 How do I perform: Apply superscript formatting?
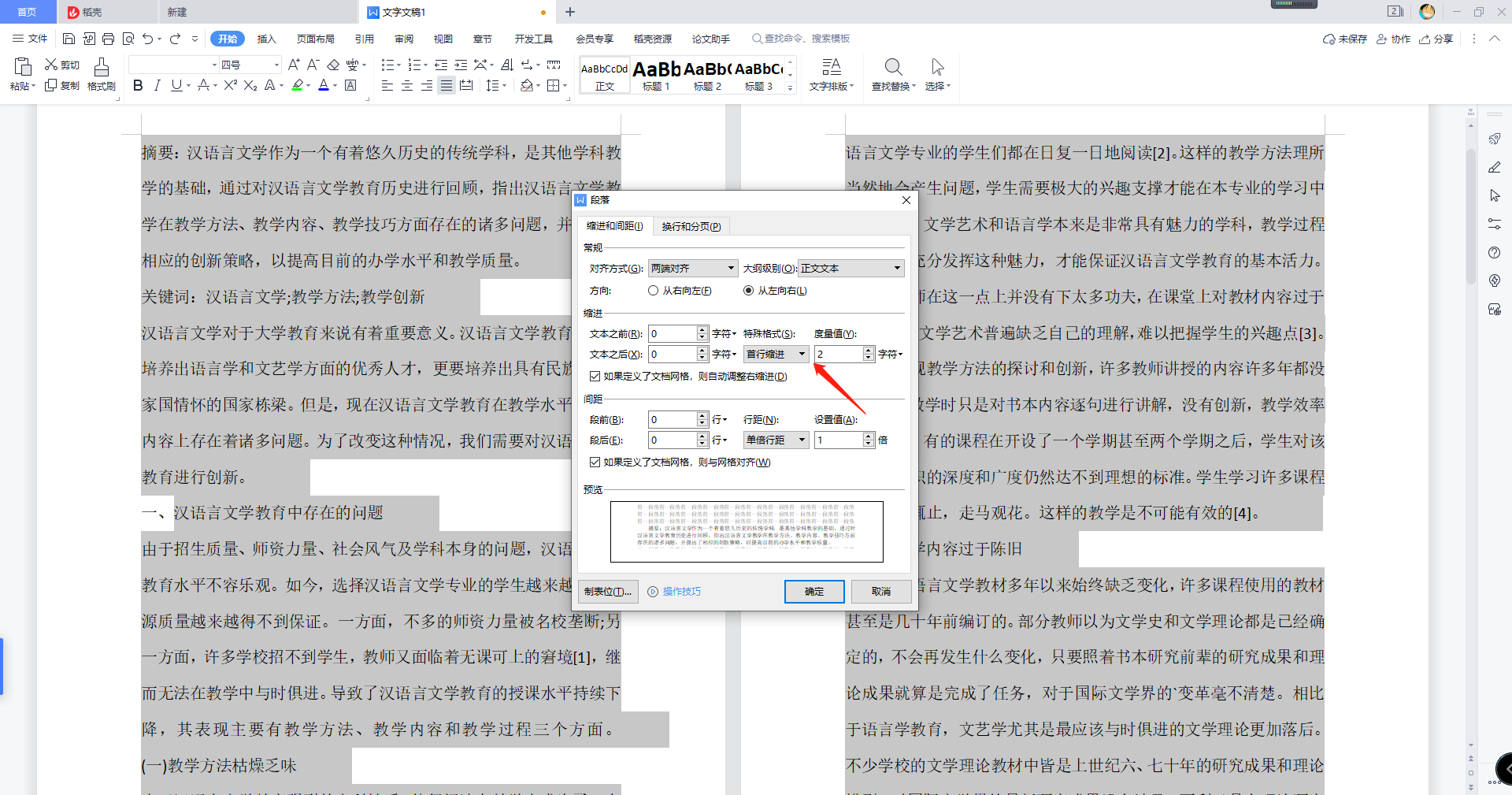coord(230,85)
